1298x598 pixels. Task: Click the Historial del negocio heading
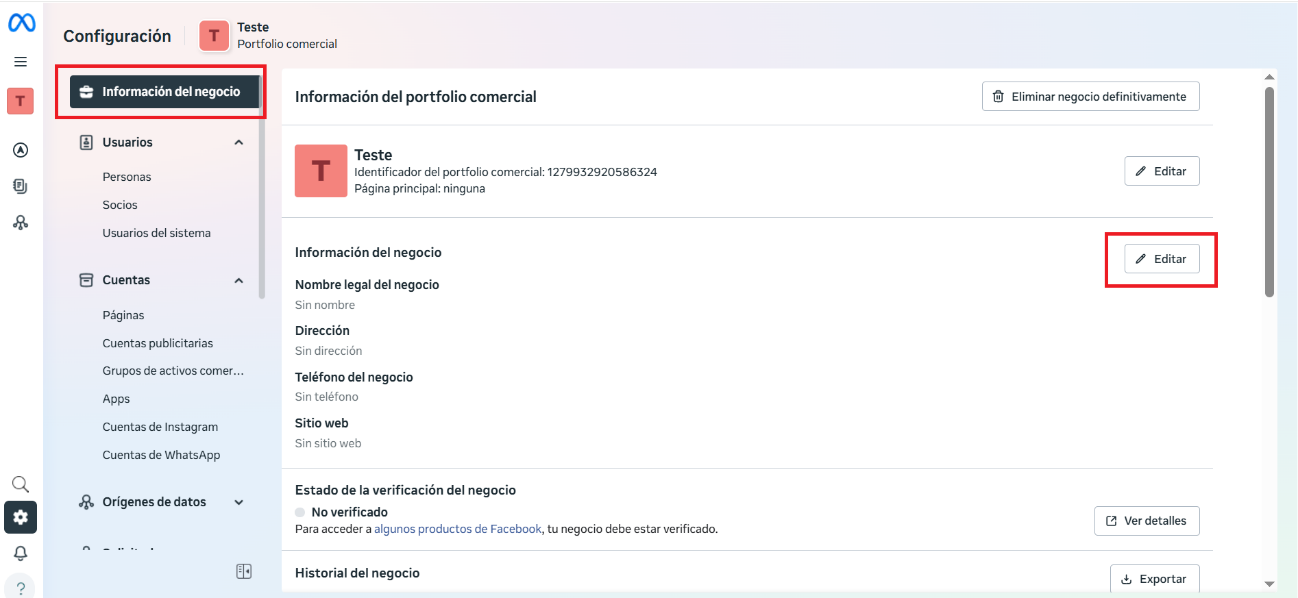pos(357,573)
